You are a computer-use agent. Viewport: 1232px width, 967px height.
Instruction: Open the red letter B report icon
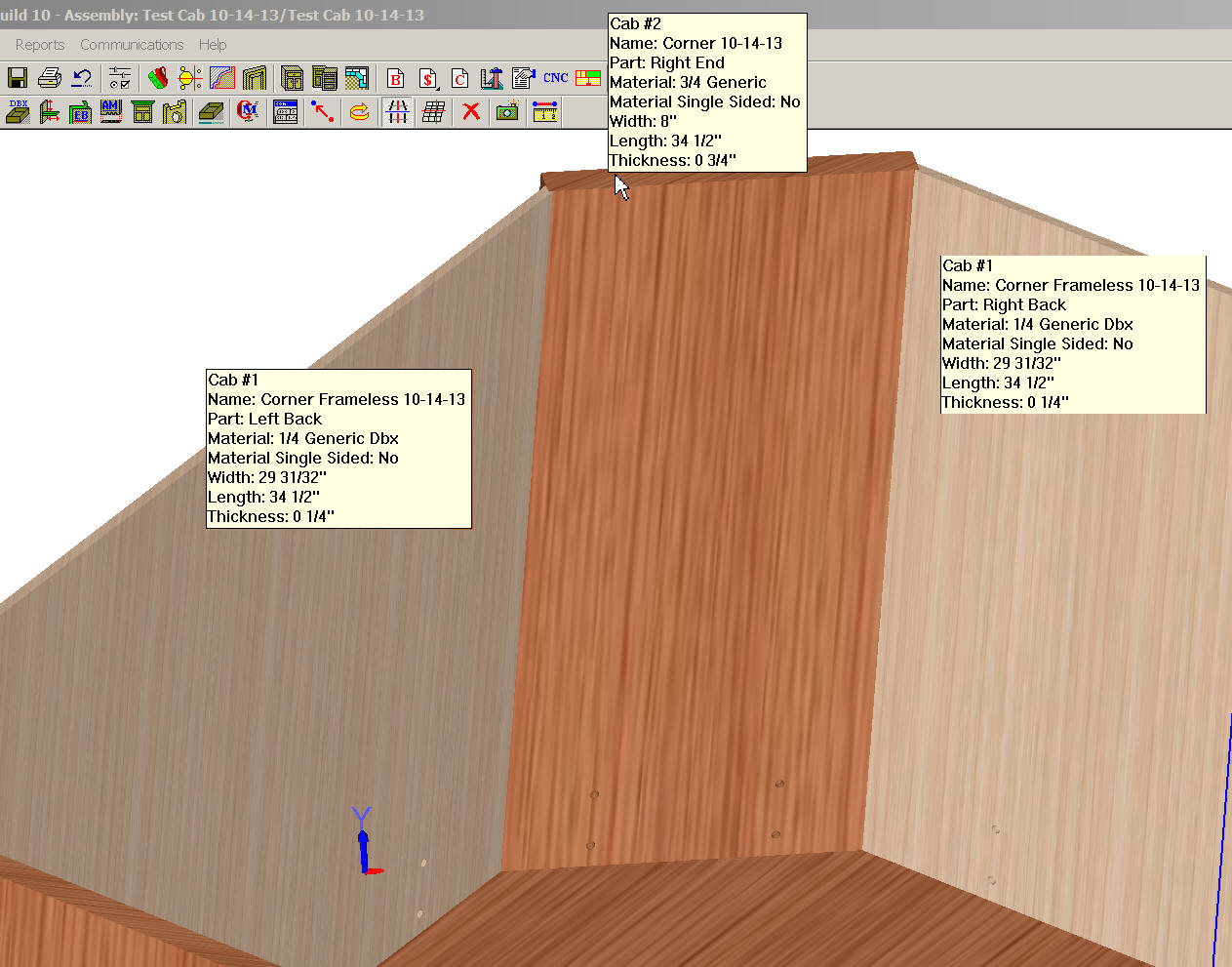395,78
